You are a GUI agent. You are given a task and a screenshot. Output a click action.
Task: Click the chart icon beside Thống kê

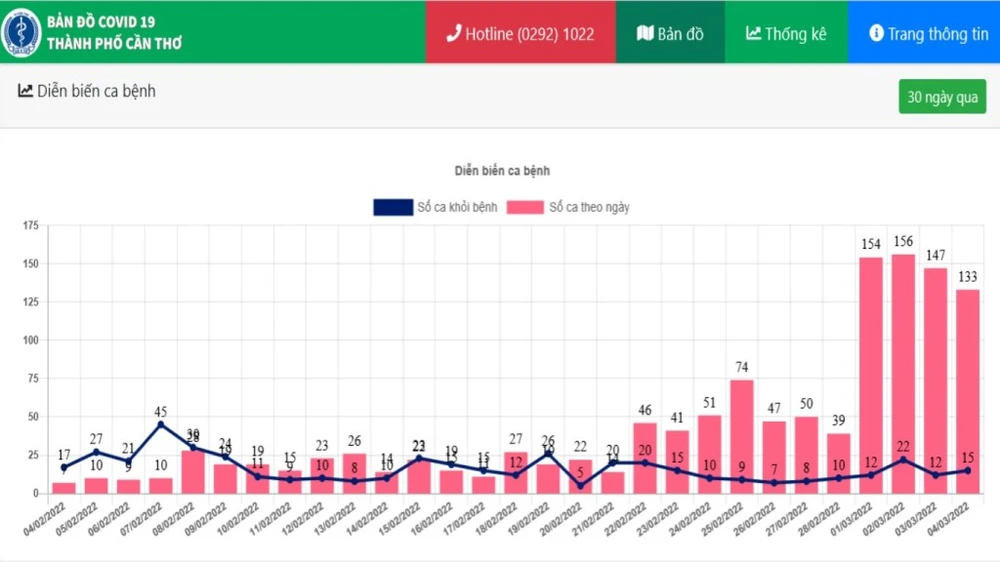click(x=753, y=33)
